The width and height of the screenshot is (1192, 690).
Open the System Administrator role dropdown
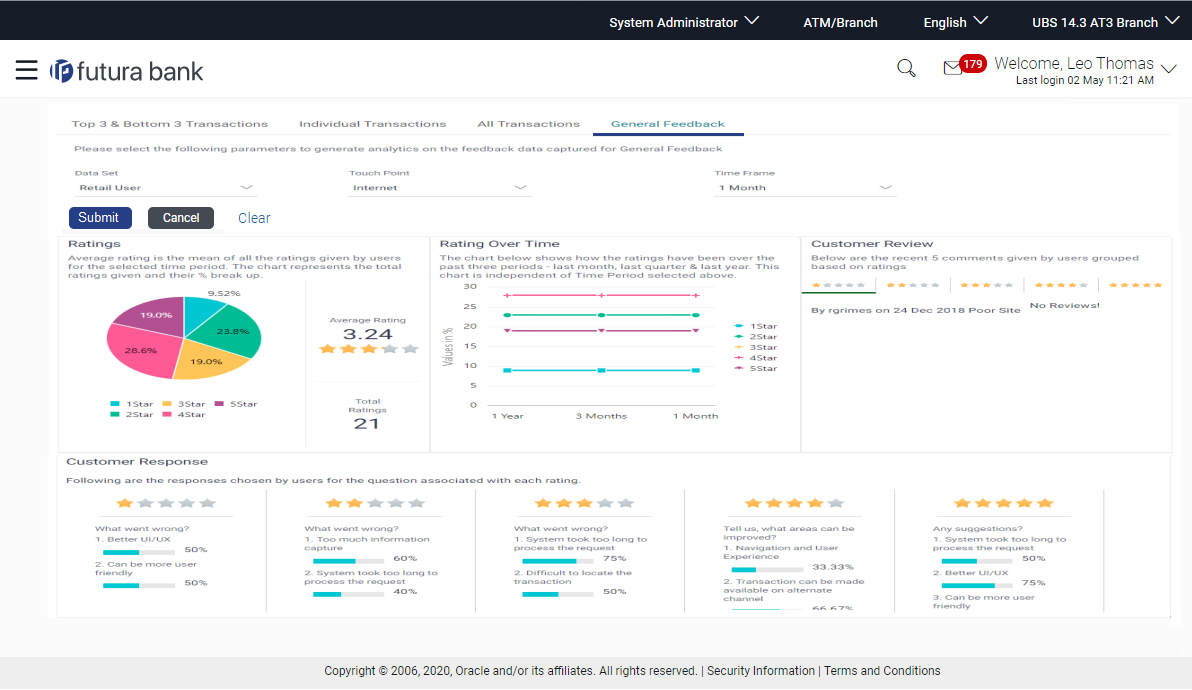683,22
